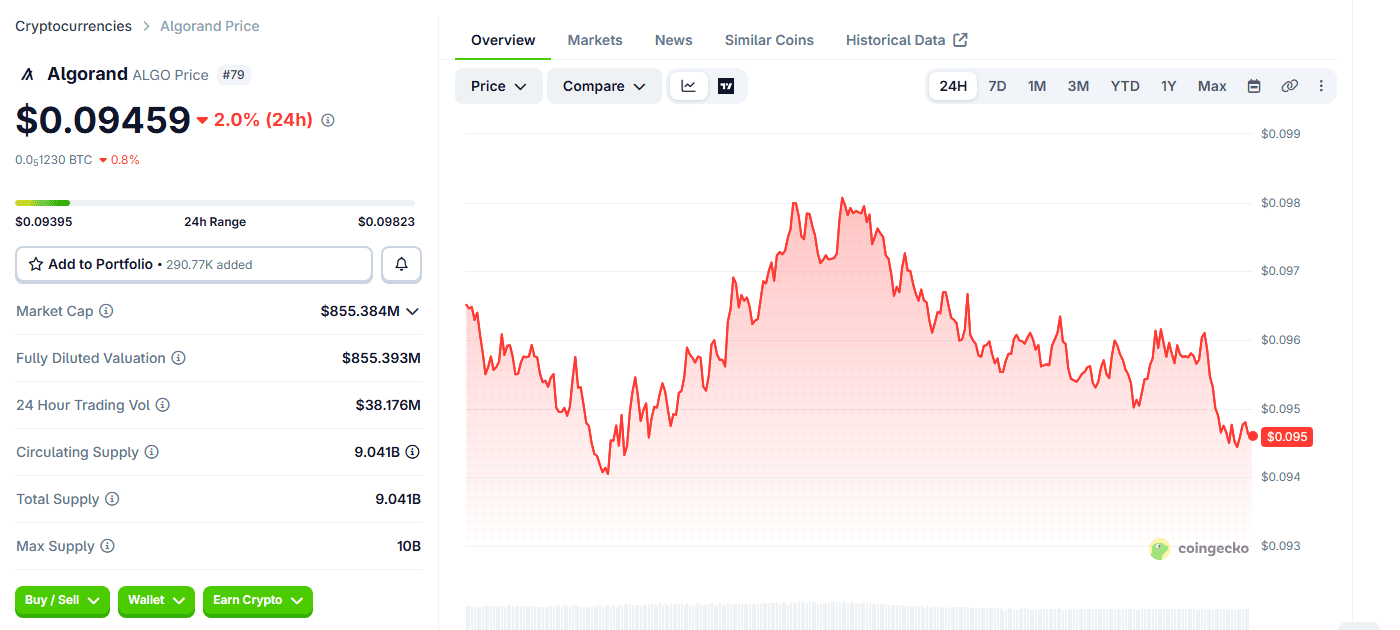Click the $855.393M fully diluted value

(x=381, y=358)
